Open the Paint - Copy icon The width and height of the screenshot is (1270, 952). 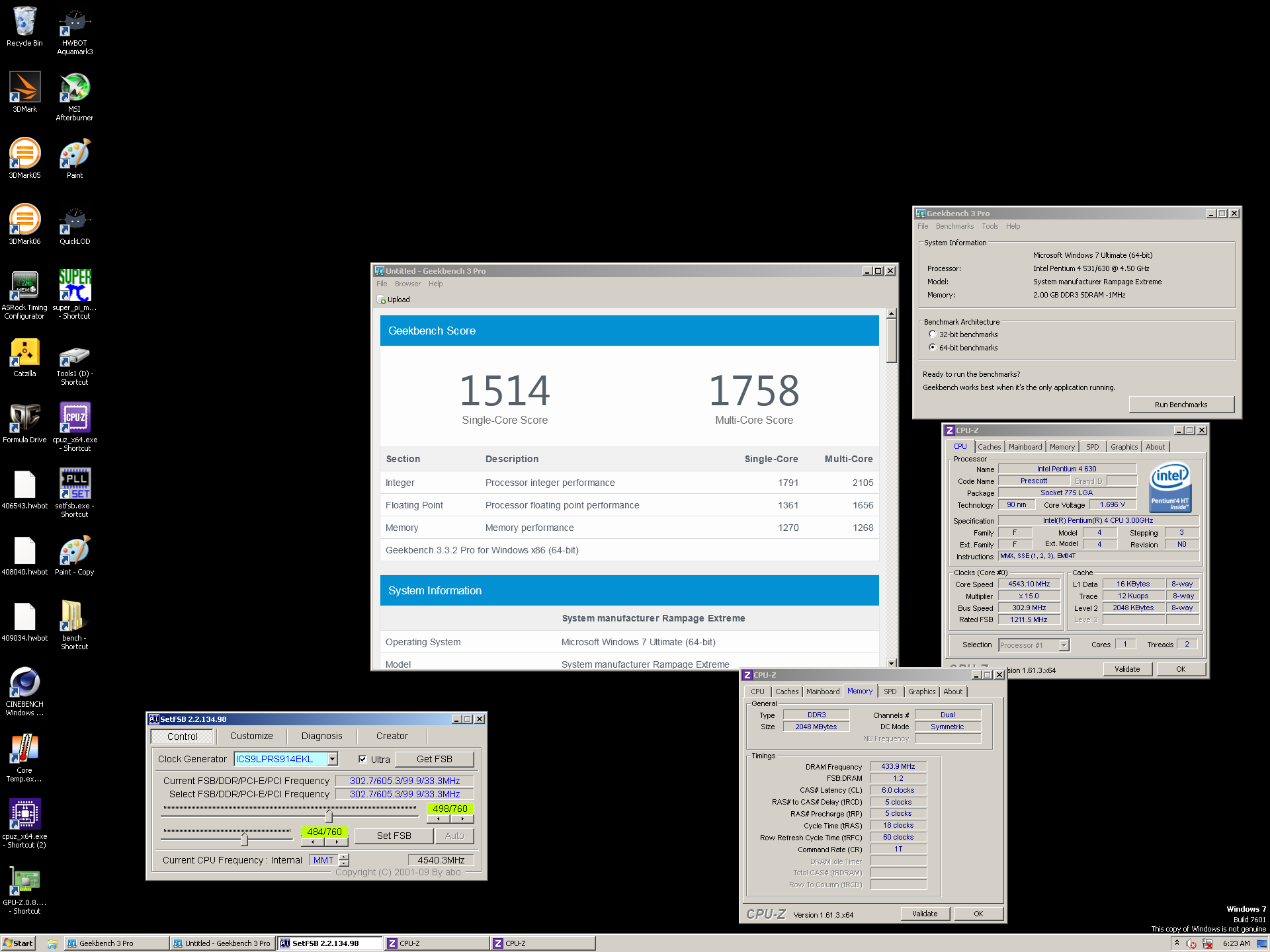75,555
